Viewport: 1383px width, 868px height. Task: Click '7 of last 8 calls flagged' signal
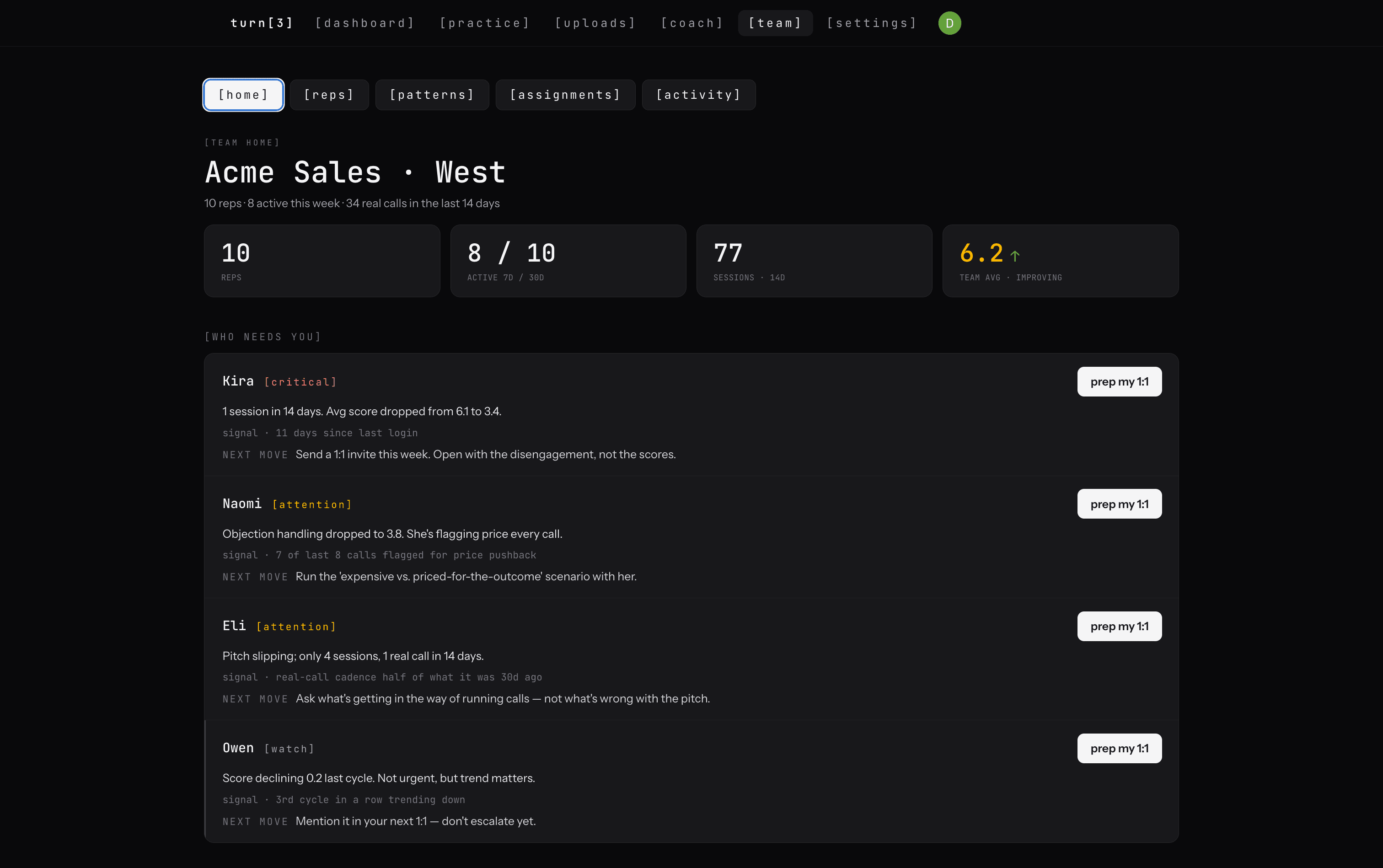406,555
